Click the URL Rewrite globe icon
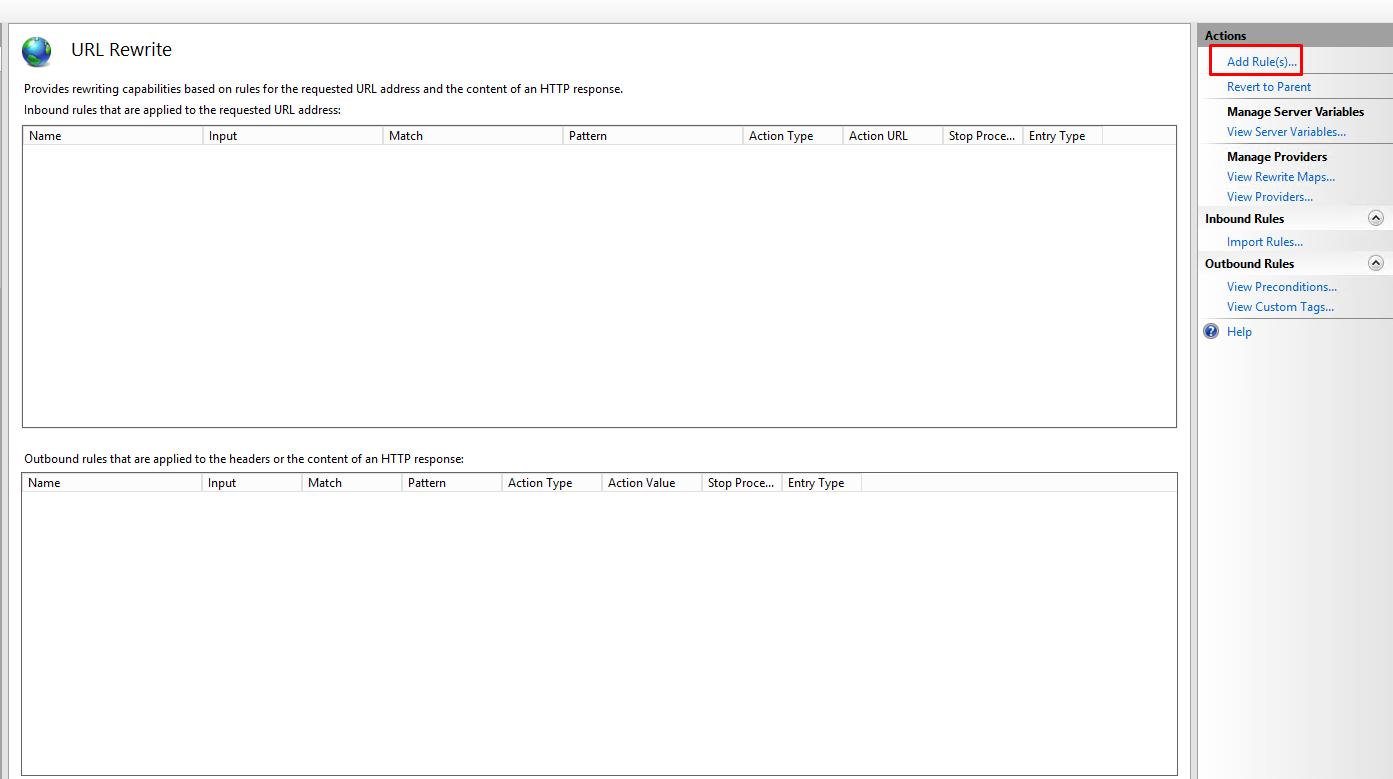The height and width of the screenshot is (779, 1393). 36,51
